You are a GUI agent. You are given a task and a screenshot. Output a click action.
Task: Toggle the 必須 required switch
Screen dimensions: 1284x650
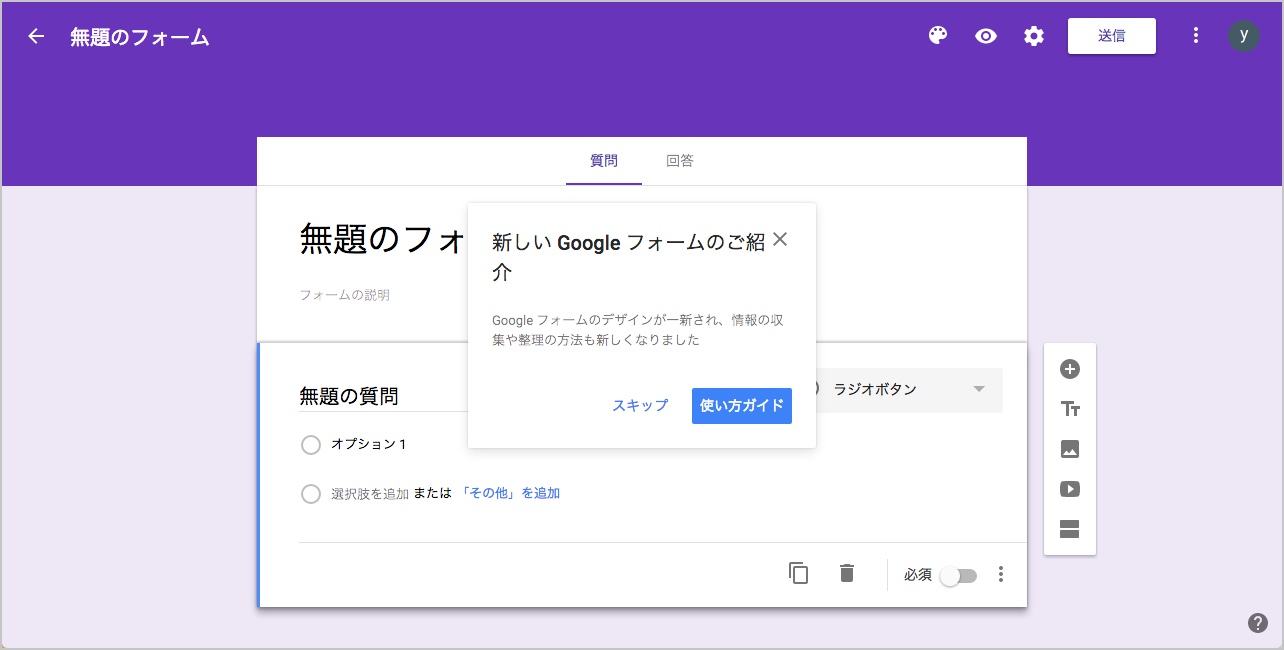point(958,576)
